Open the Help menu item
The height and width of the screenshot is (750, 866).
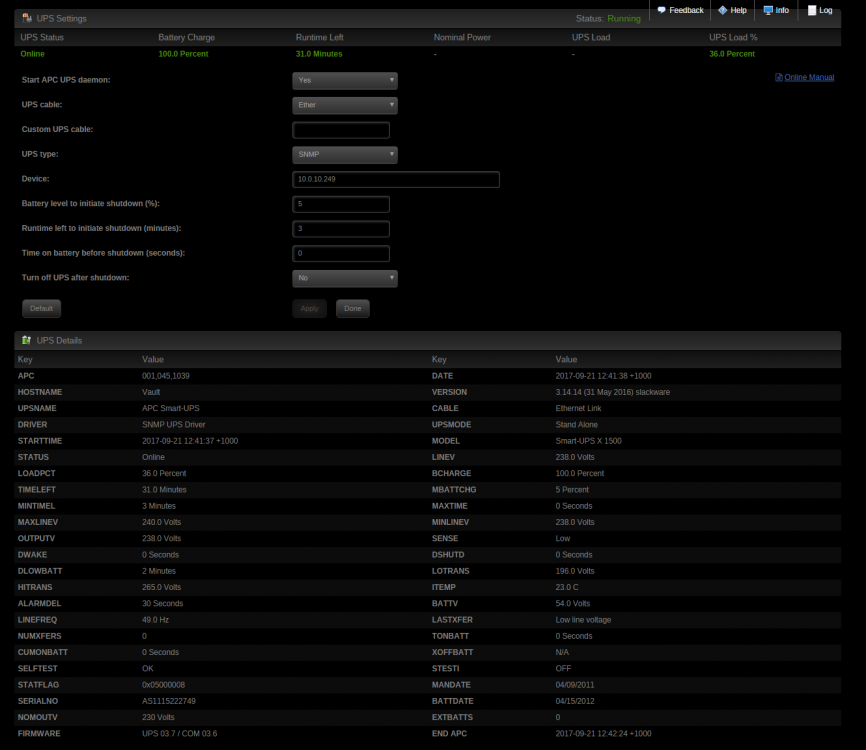click(x=732, y=10)
